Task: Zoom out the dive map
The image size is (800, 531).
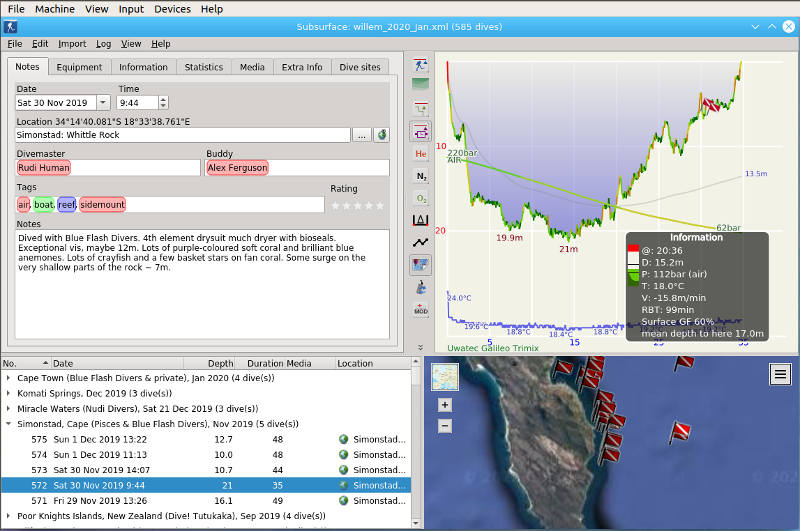Action: pyautogui.click(x=445, y=425)
